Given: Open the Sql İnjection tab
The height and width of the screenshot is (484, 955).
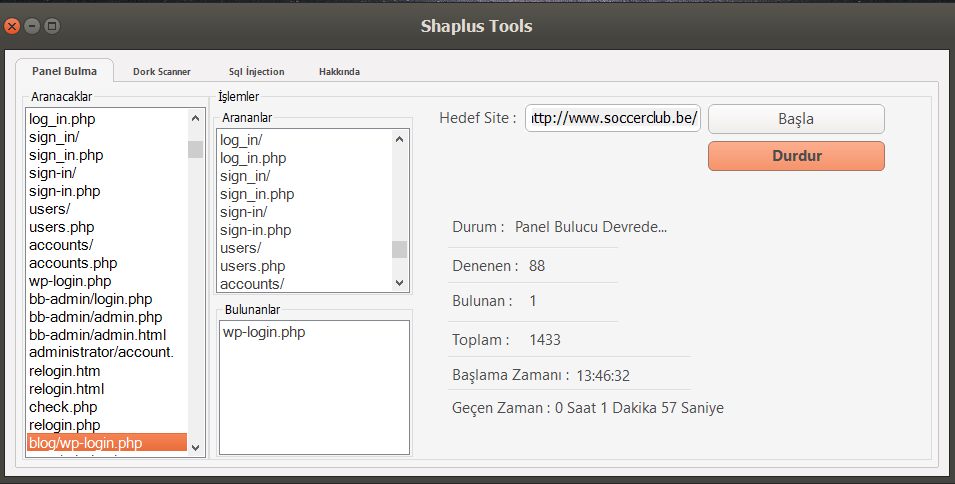Looking at the screenshot, I should 256,71.
